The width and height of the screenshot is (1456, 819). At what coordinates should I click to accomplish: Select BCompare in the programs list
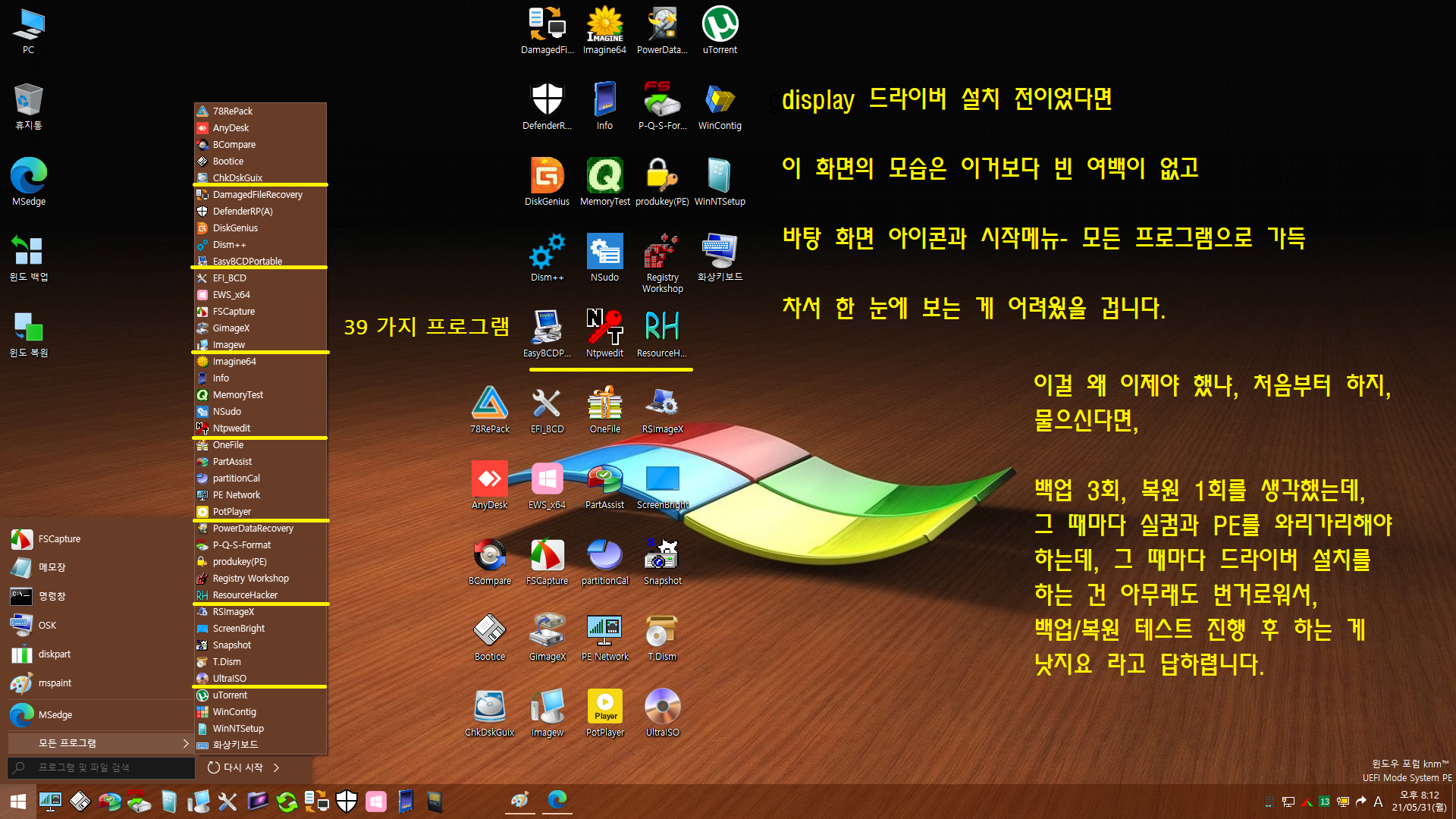(x=261, y=144)
